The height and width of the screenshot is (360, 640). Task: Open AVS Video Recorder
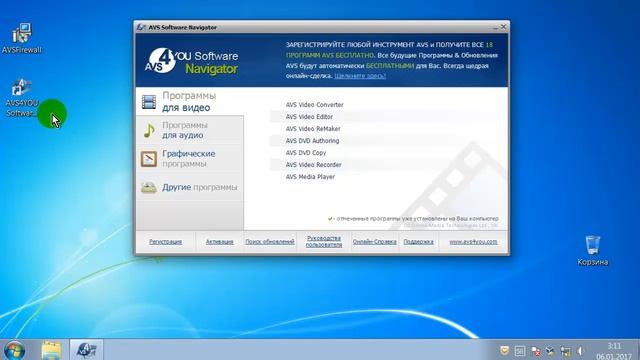[313, 165]
